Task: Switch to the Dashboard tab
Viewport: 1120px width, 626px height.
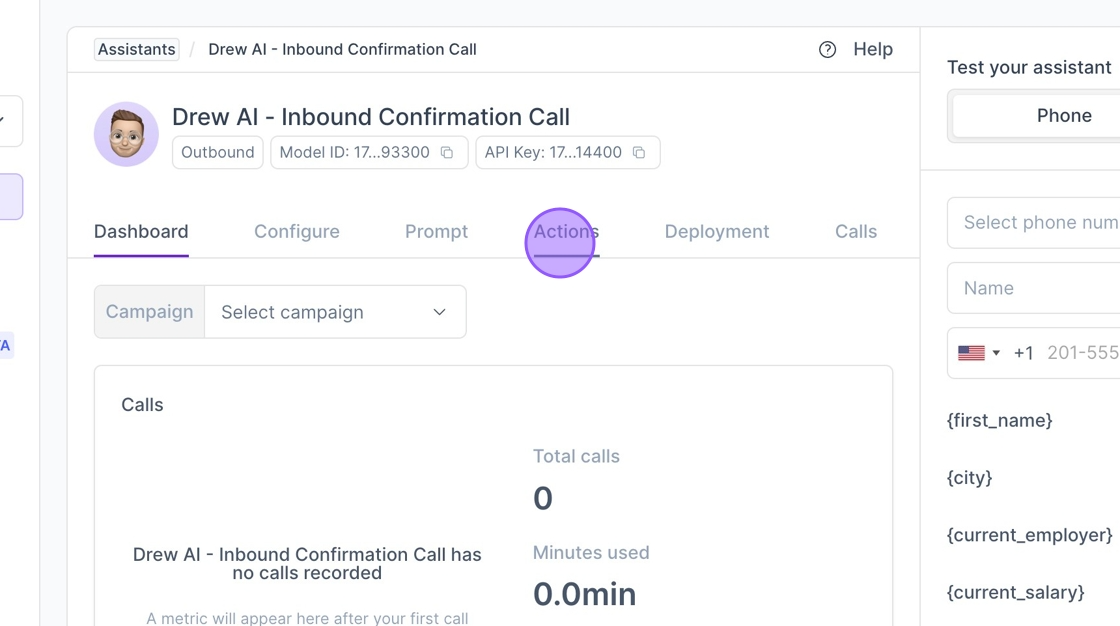Action: (x=141, y=232)
